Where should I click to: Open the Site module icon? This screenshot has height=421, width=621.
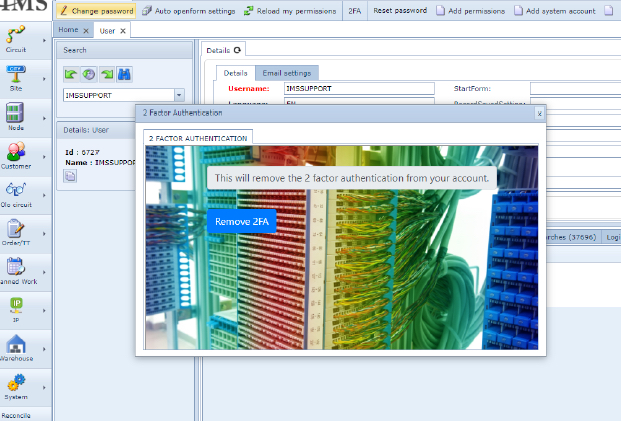(15, 74)
